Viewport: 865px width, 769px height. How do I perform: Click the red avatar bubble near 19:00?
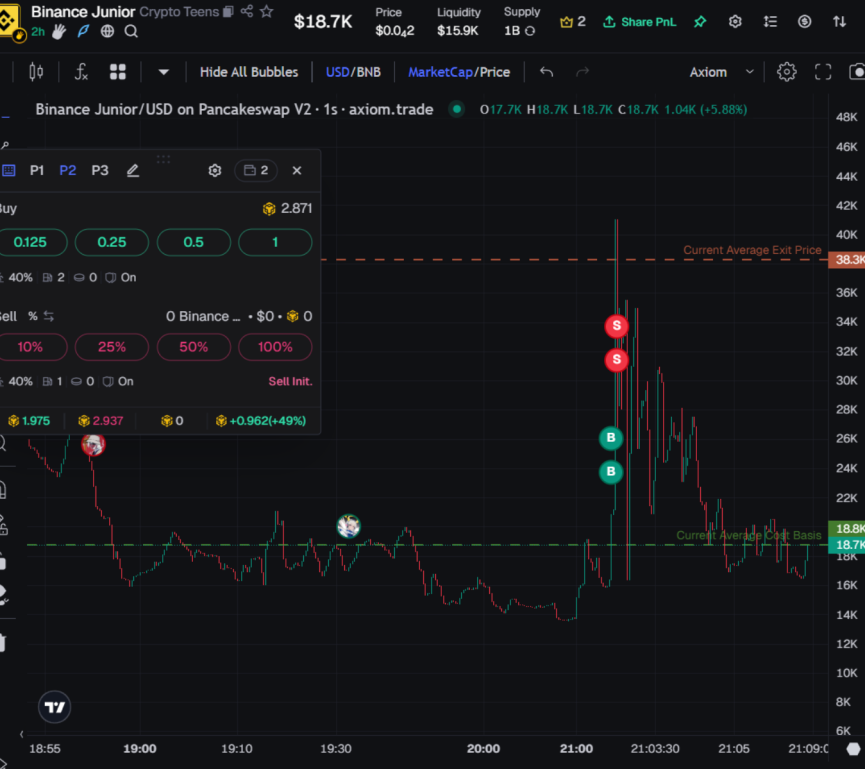93,444
